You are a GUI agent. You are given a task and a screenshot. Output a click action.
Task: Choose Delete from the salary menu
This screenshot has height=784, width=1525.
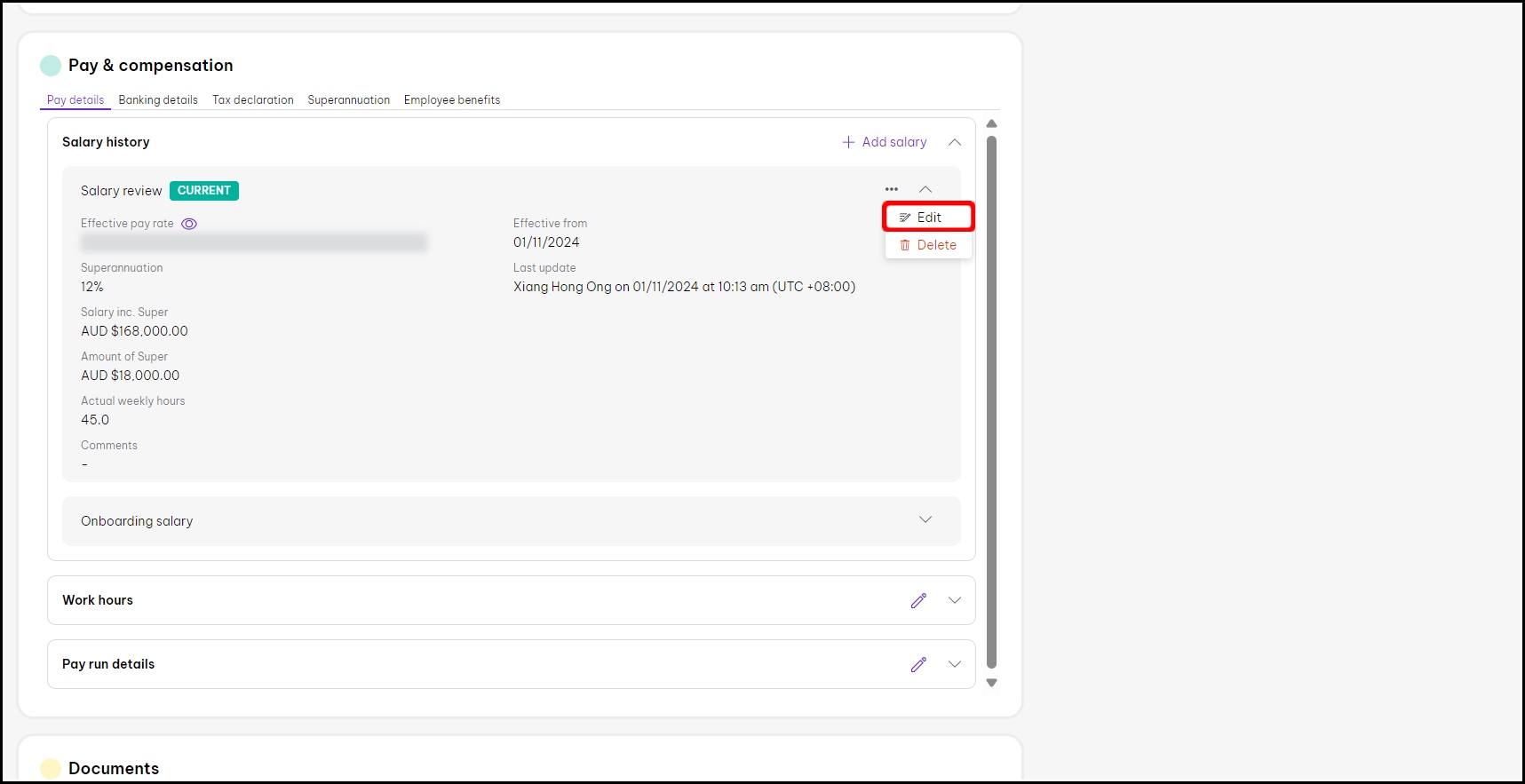click(927, 245)
